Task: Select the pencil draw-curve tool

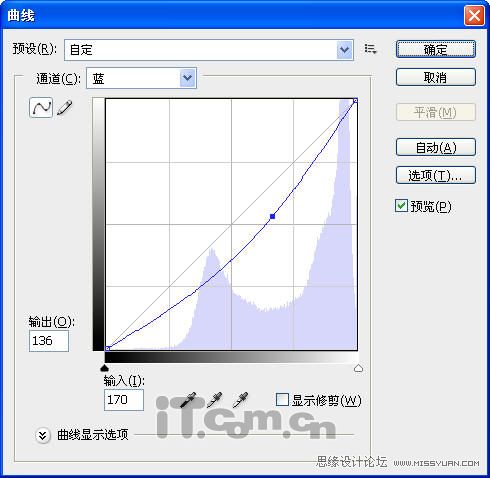Action: click(x=65, y=108)
